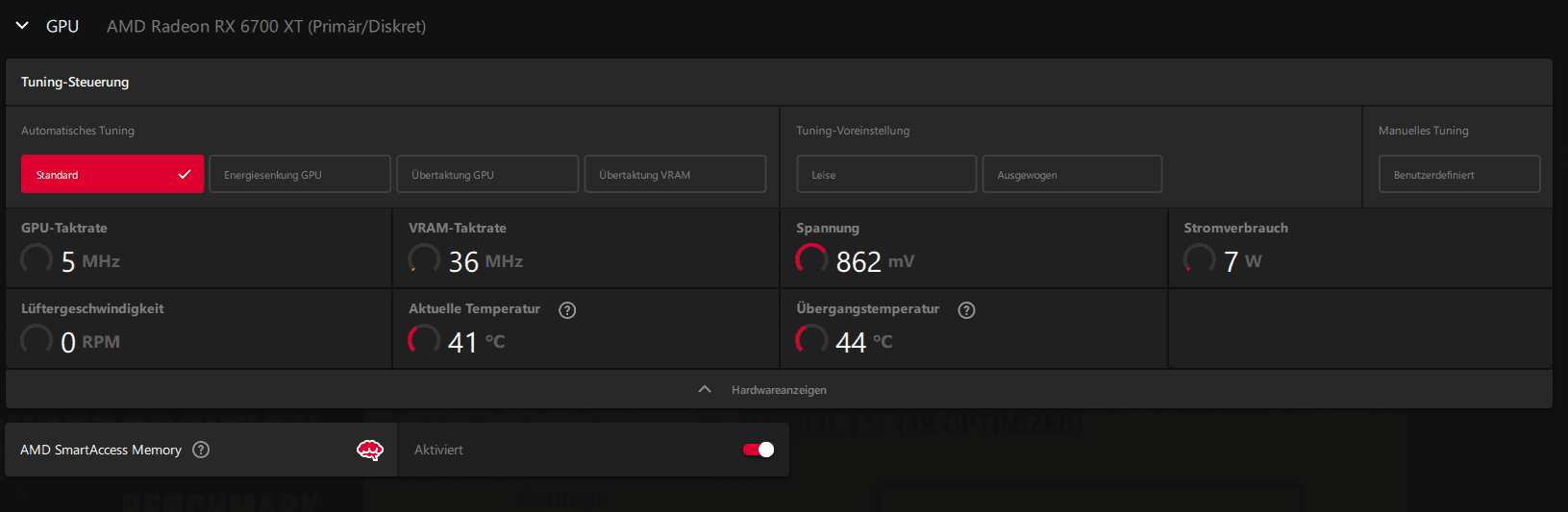
Task: Click the 41 °C temperature value
Action: (476, 342)
